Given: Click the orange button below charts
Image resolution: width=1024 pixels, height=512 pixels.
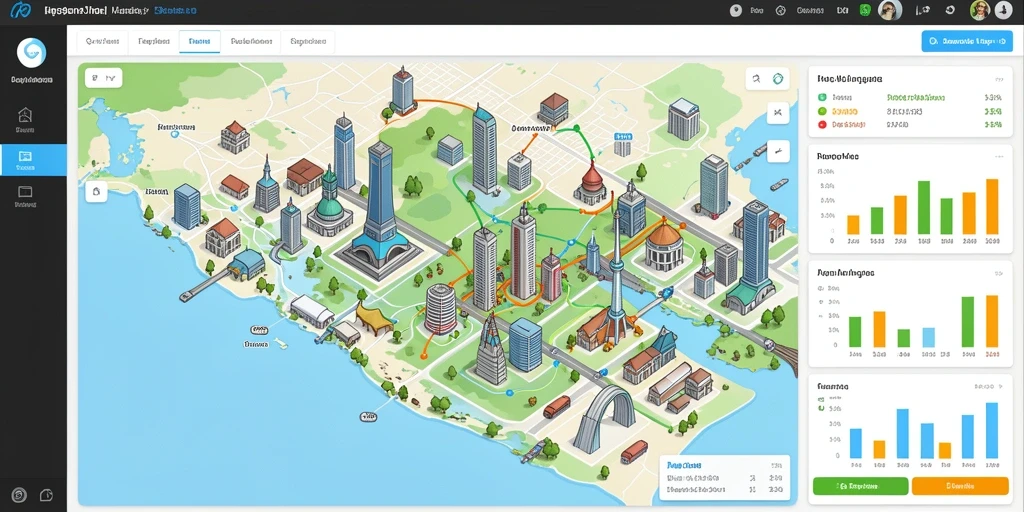Looking at the screenshot, I should coord(960,486).
